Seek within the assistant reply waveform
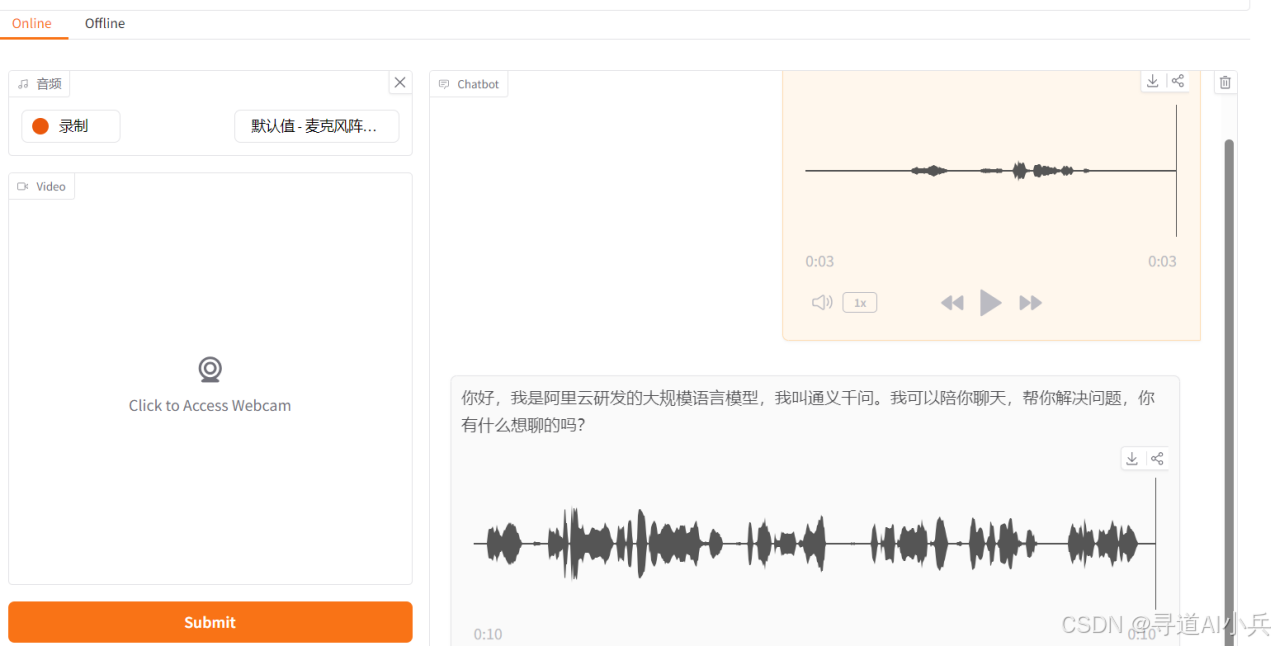The image size is (1275, 646). 814,543
